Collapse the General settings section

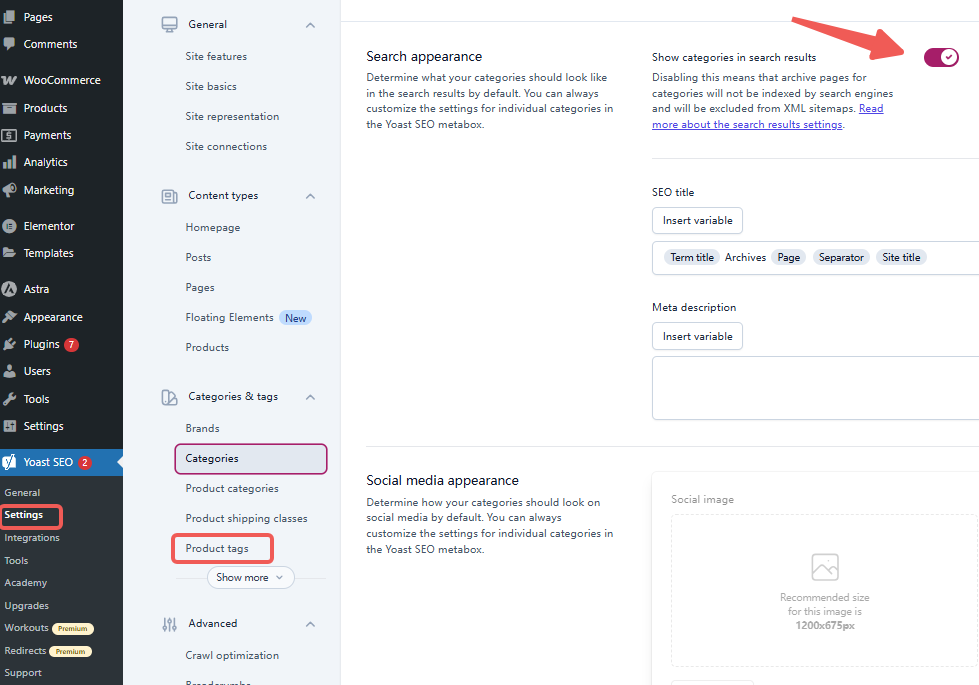[310, 25]
